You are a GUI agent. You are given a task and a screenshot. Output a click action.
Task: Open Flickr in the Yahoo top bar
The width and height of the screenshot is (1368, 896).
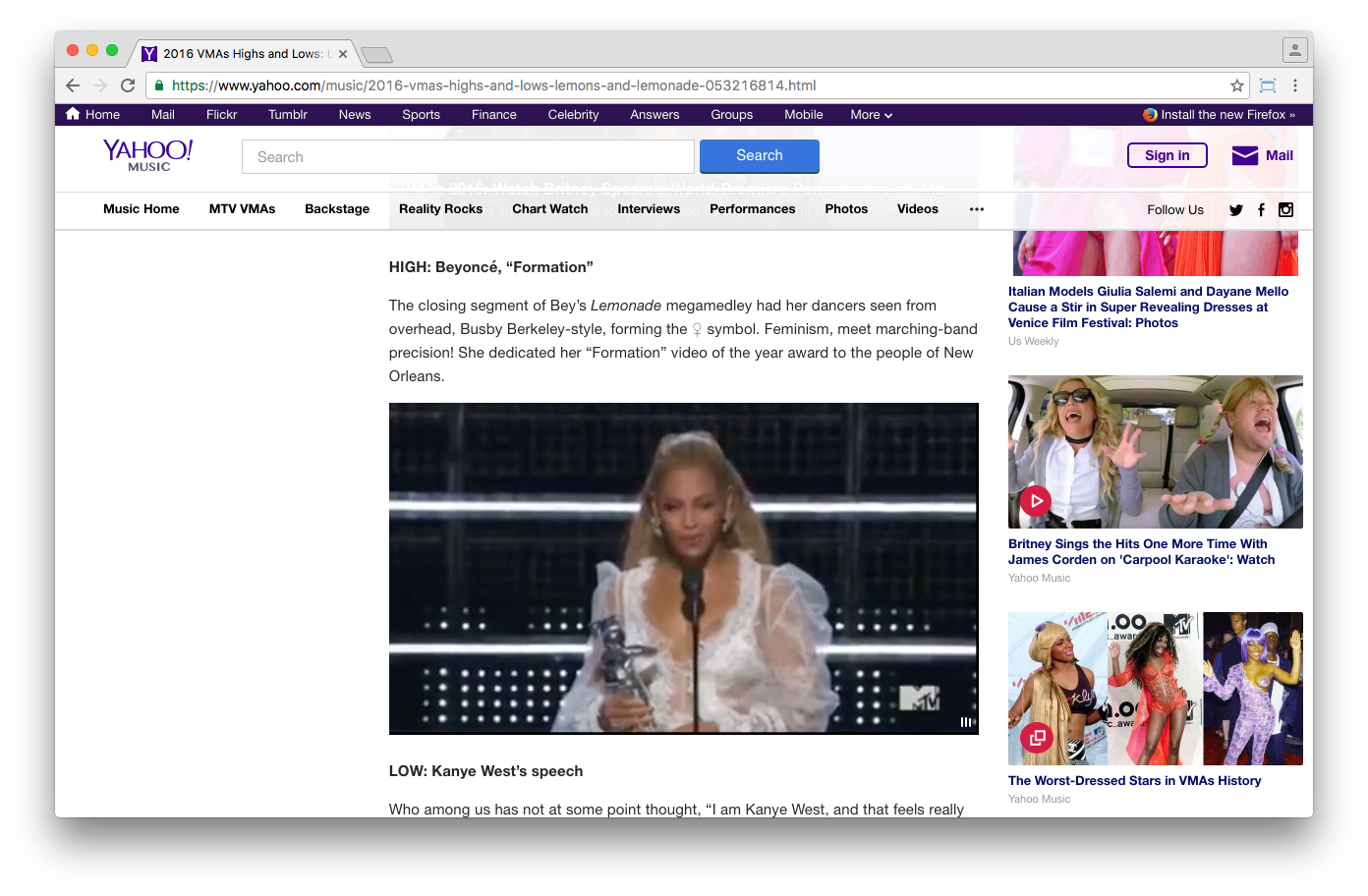(222, 115)
